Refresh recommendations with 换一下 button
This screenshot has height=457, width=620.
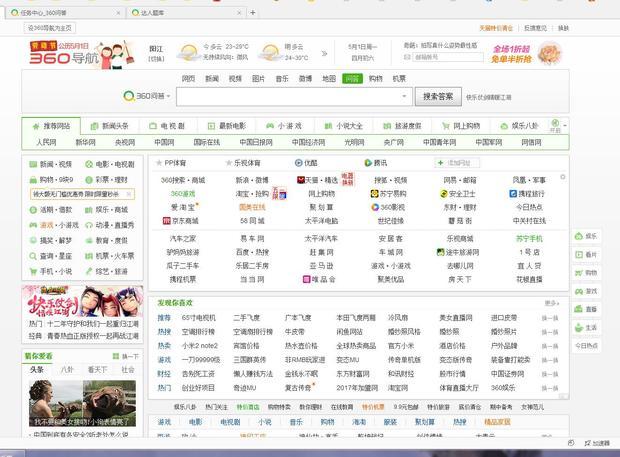click(x=126, y=356)
